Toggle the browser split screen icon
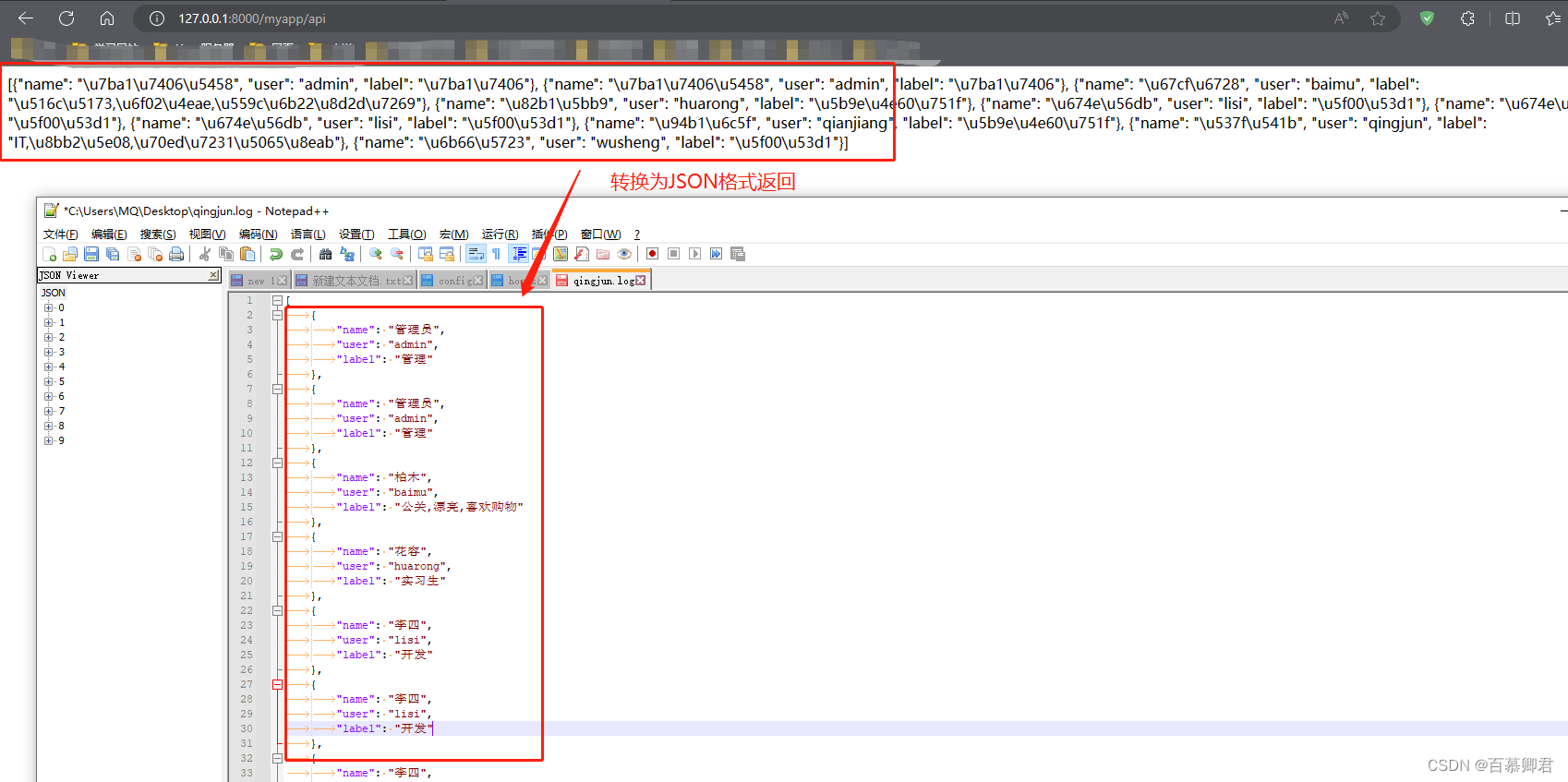 (1513, 18)
